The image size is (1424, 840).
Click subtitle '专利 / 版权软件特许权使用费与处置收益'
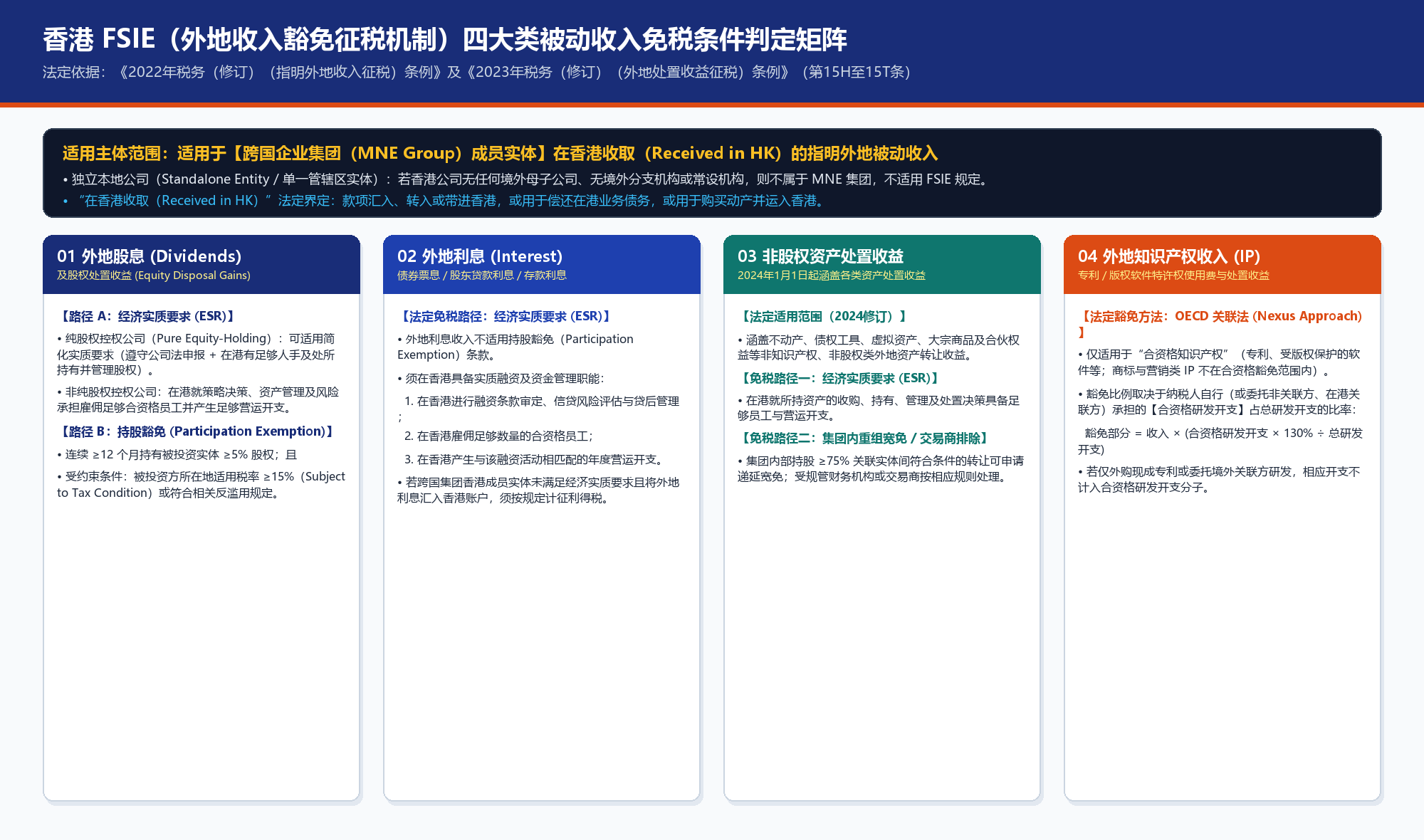(x=1174, y=275)
